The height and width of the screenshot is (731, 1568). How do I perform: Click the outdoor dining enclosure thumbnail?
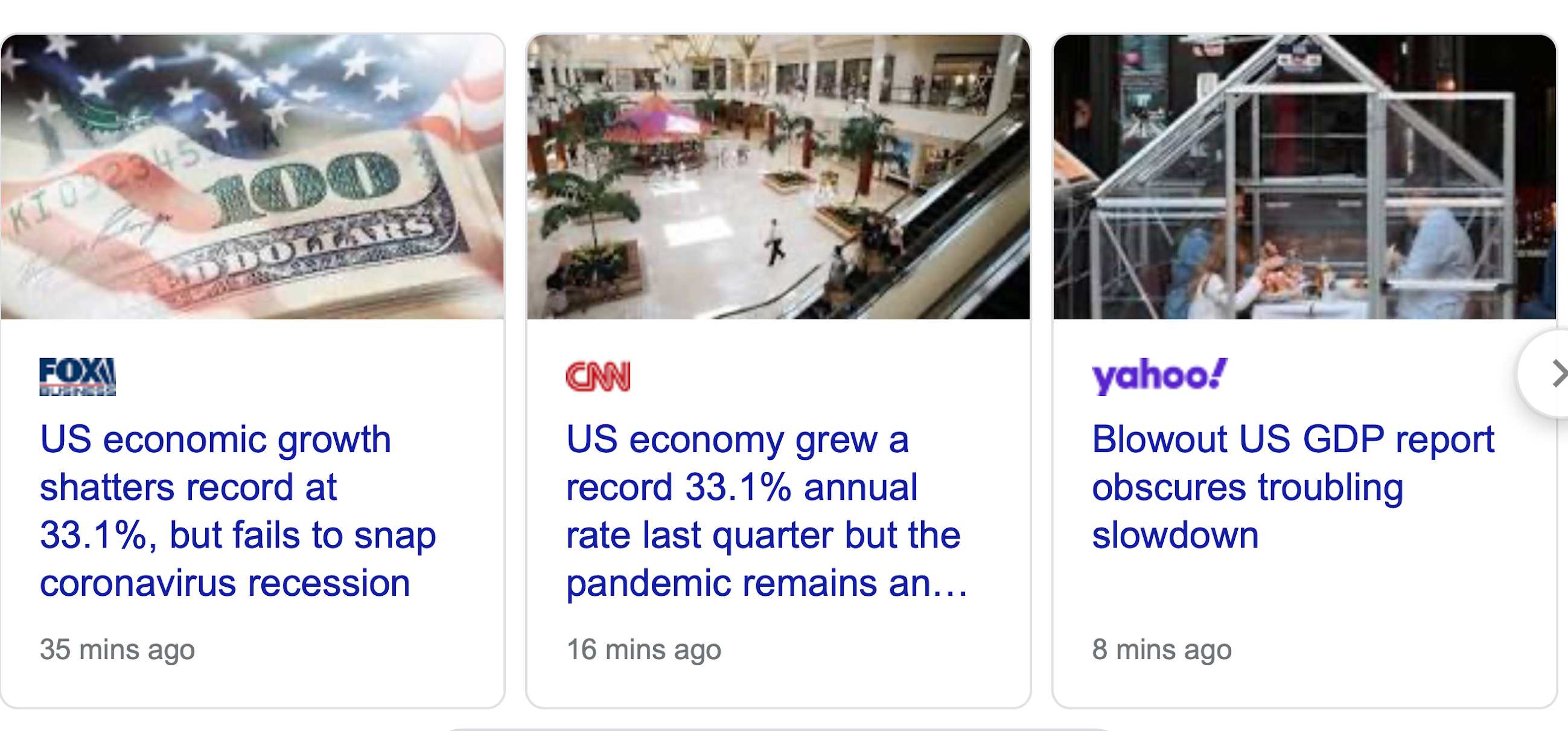[1304, 176]
